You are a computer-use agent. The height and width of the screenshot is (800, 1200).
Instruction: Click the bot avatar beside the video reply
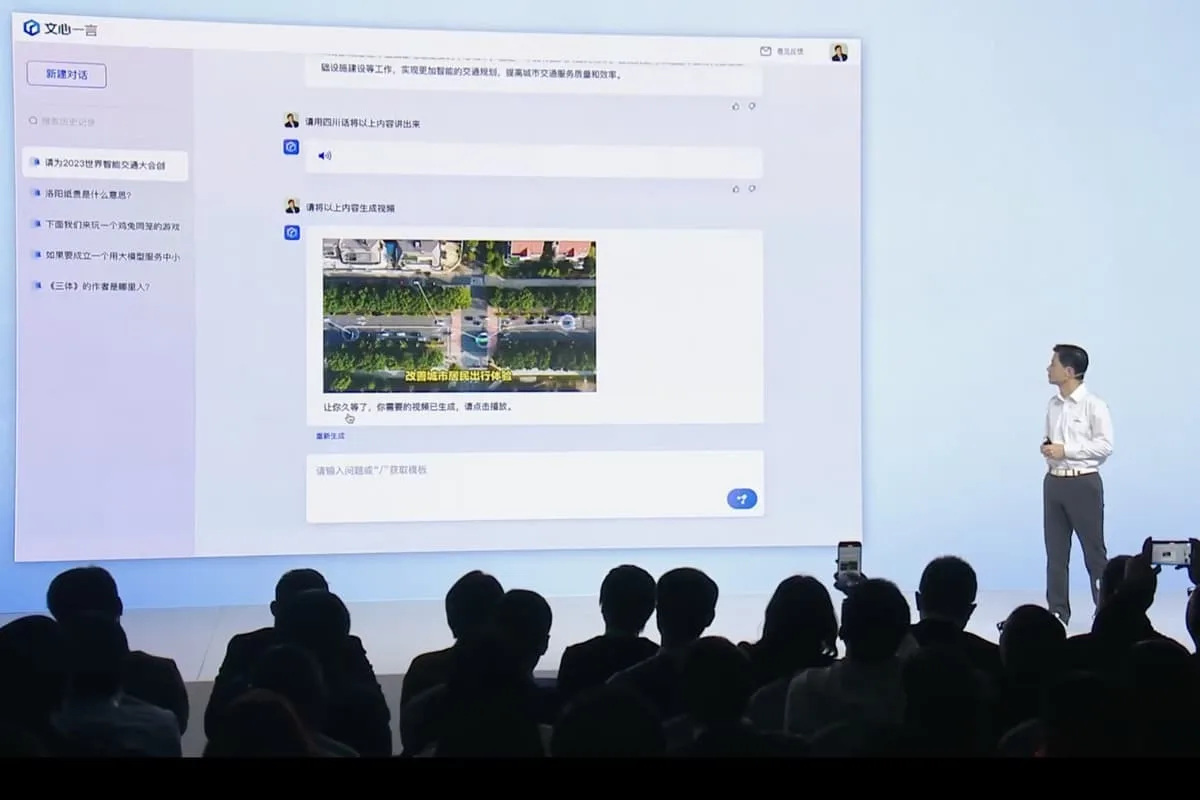[292, 232]
